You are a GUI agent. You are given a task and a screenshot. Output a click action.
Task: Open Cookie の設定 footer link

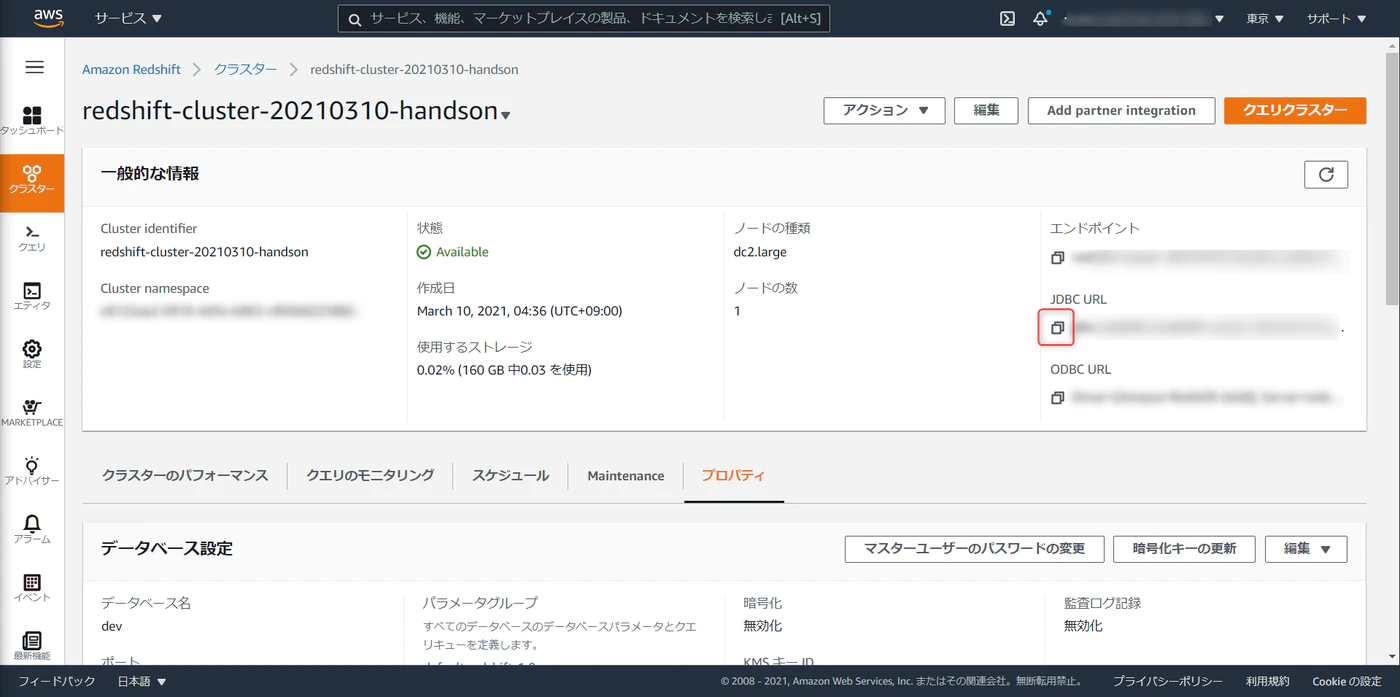coord(1347,681)
